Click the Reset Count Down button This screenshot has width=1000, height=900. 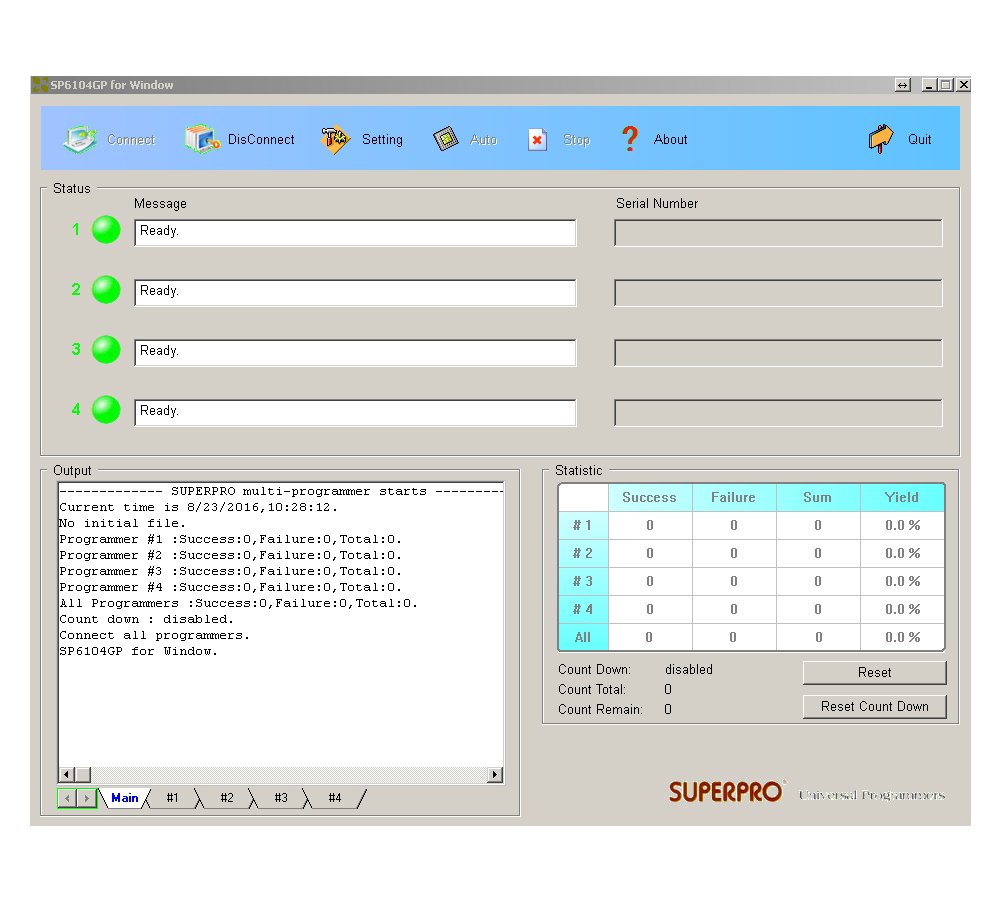coord(874,707)
